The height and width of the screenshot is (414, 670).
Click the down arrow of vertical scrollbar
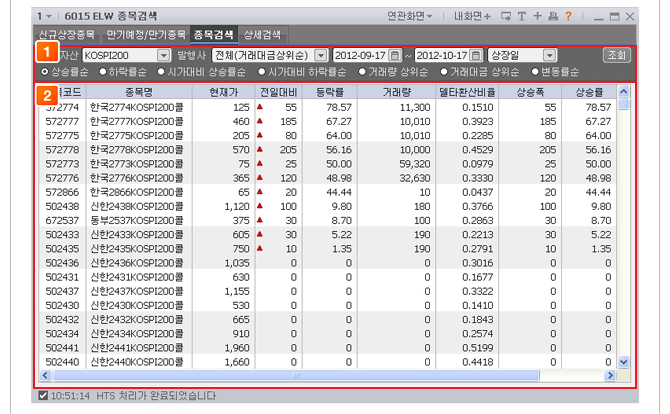point(623,362)
